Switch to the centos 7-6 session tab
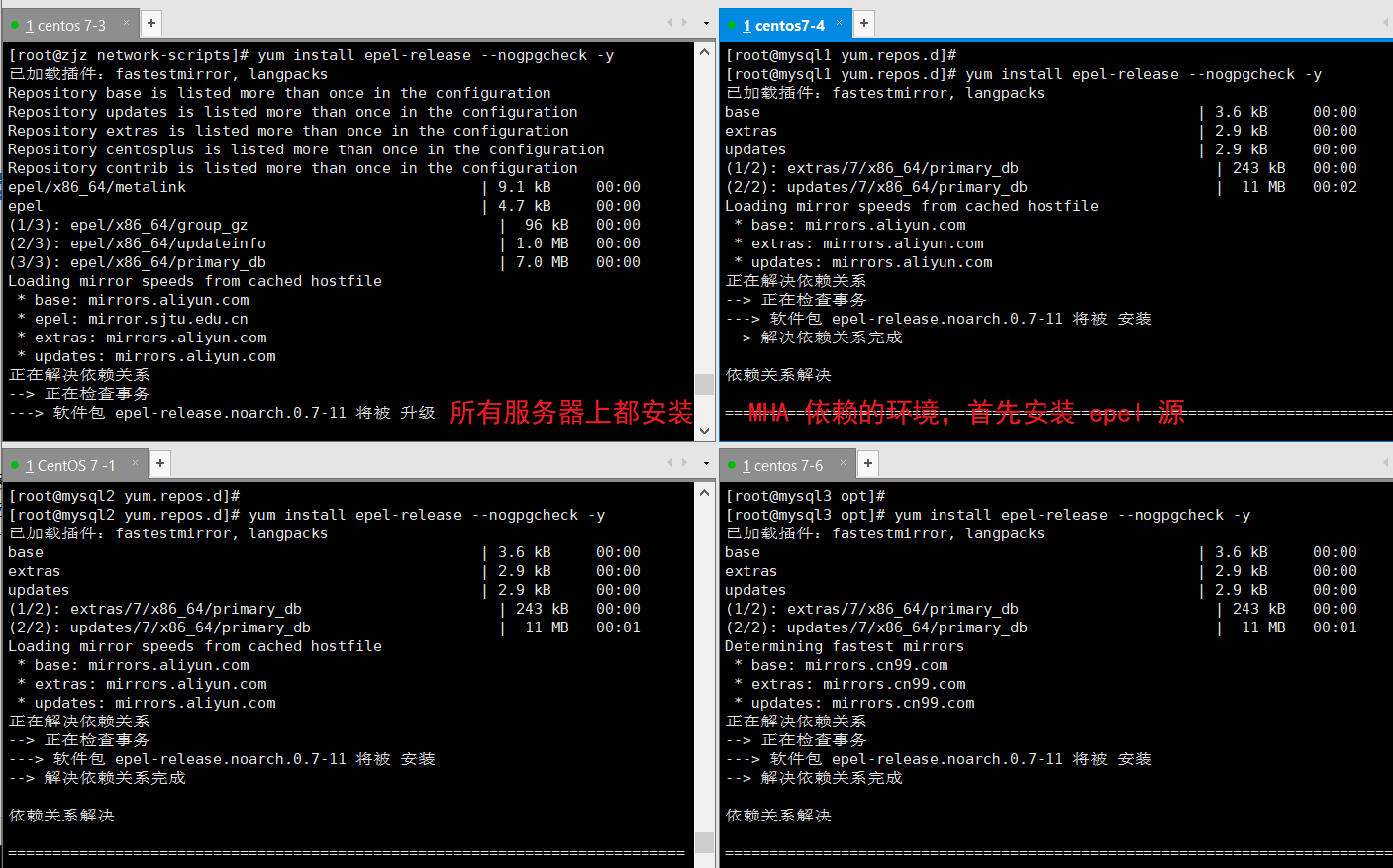The width and height of the screenshot is (1393, 868). [x=786, y=465]
